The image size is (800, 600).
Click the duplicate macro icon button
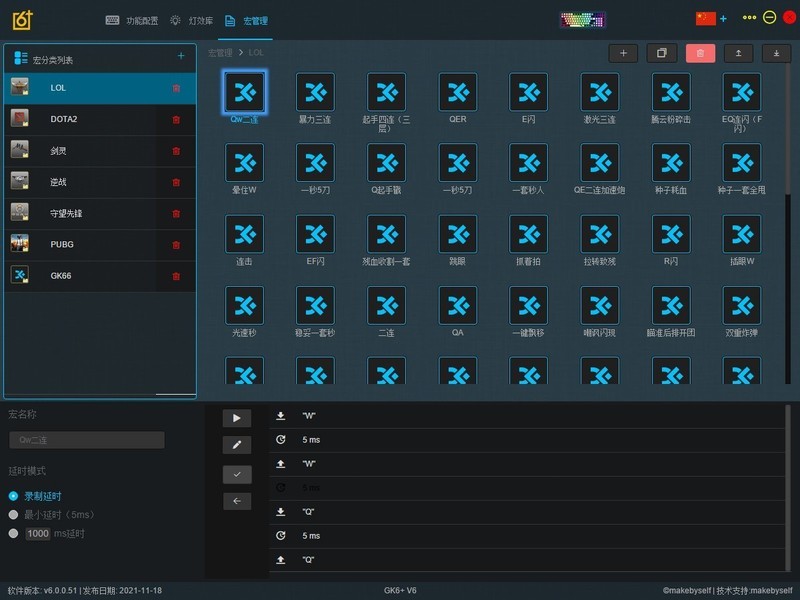coord(661,53)
